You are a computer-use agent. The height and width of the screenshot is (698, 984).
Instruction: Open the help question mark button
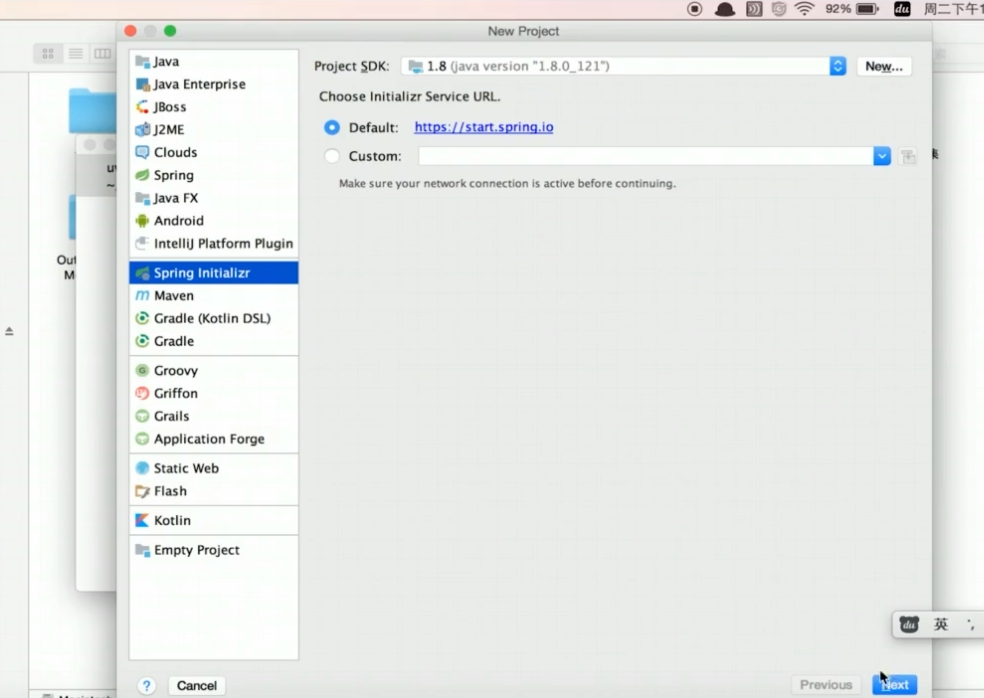146,685
